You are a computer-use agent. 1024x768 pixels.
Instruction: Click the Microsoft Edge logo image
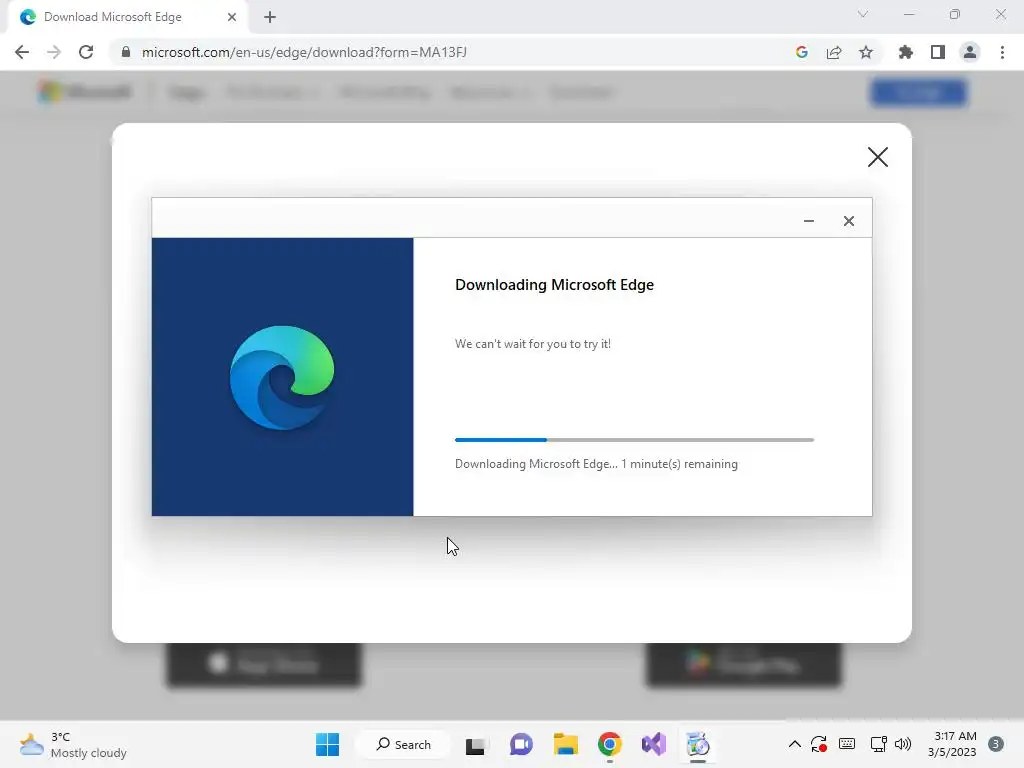click(x=282, y=377)
